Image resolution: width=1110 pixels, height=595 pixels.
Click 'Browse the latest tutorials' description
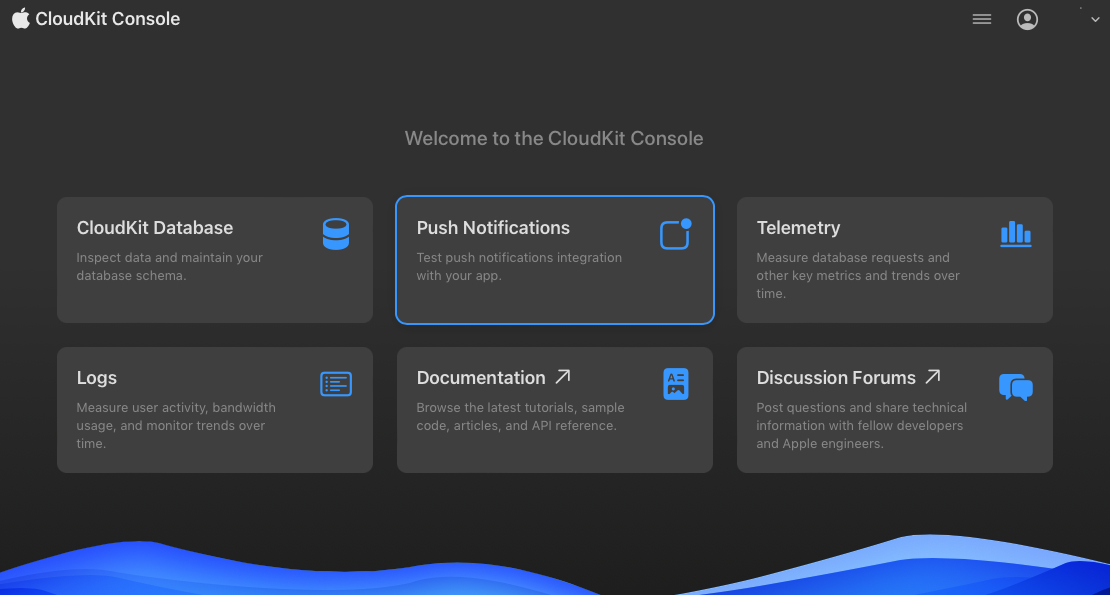pyautogui.click(x=520, y=417)
